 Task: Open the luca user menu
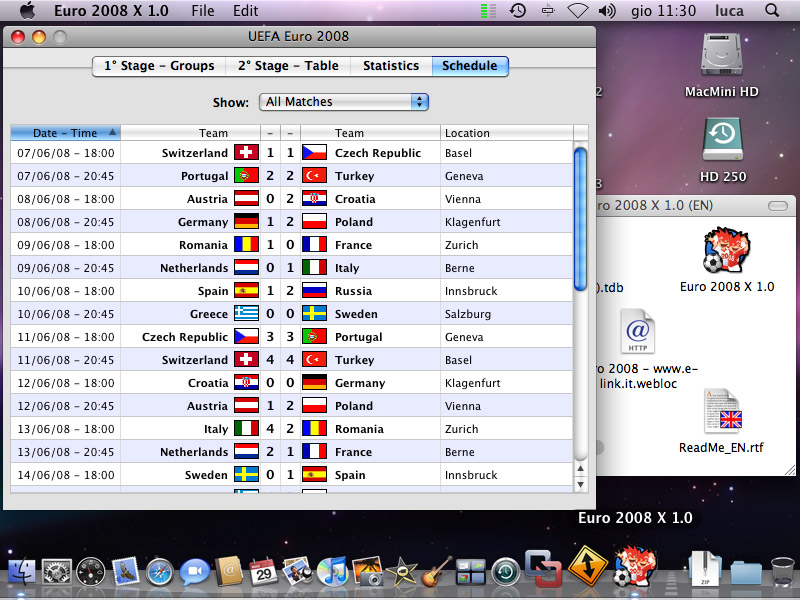(x=729, y=11)
